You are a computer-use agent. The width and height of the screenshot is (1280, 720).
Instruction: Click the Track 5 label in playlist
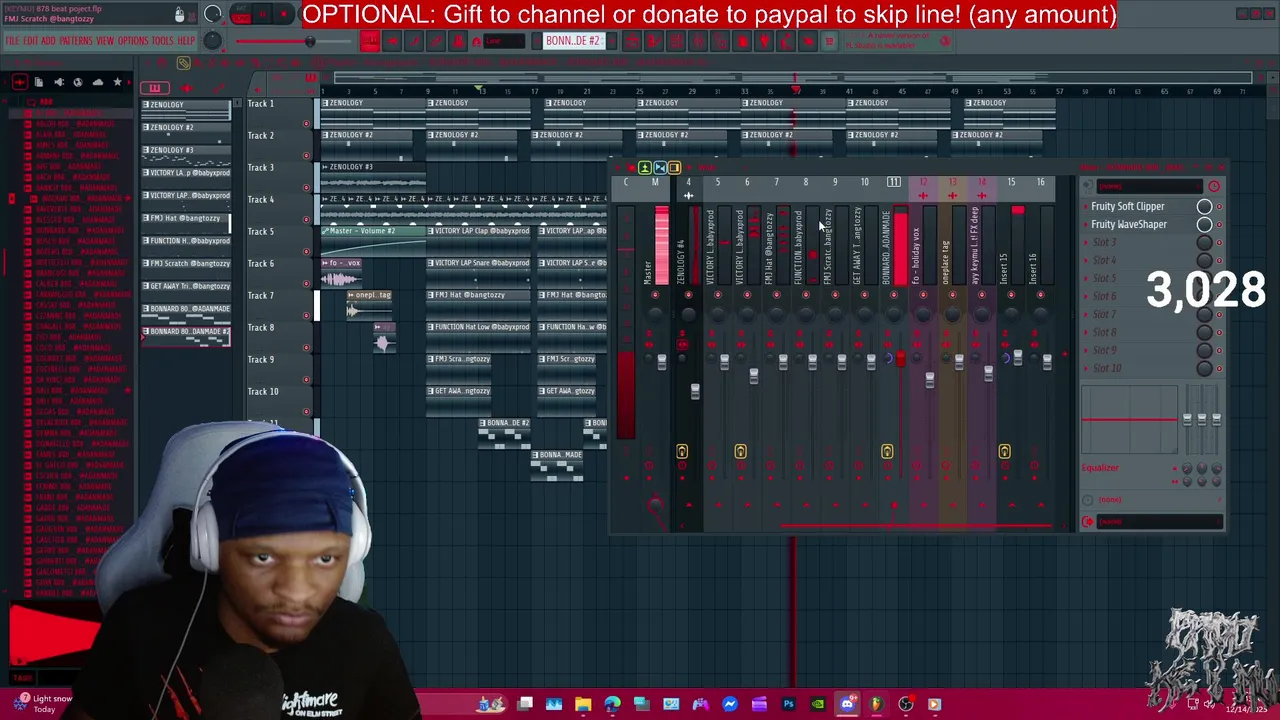261,231
